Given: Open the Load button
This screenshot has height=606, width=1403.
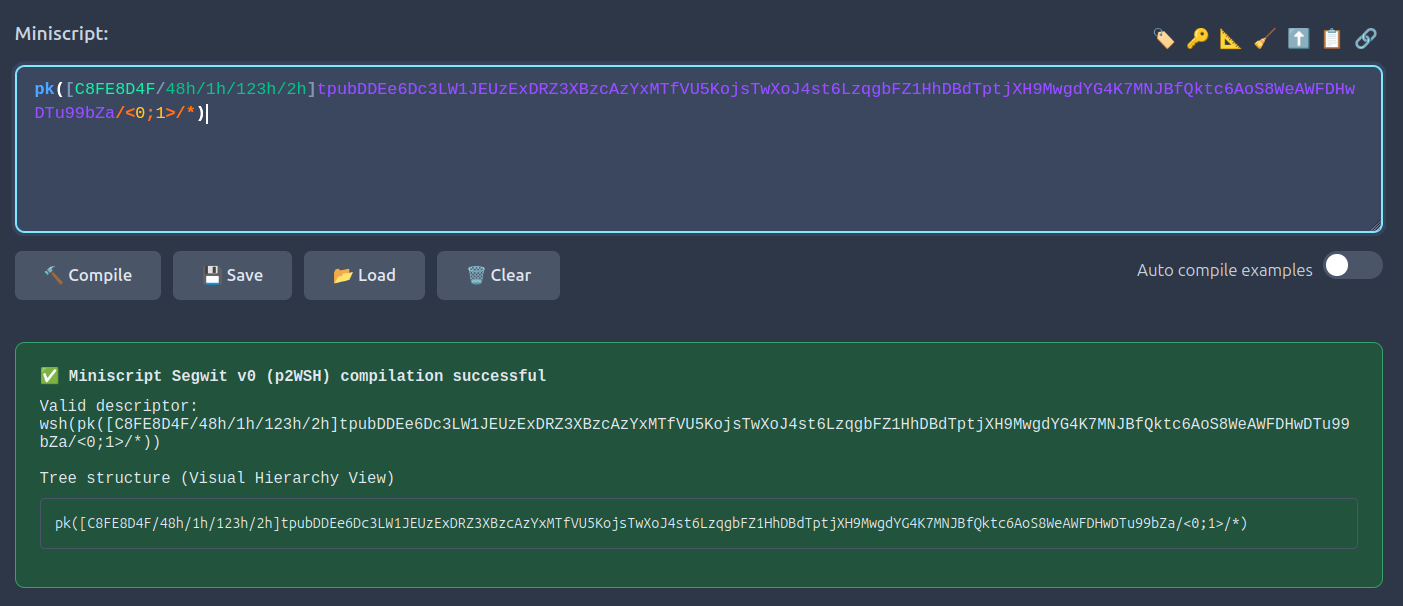Looking at the screenshot, I should tap(364, 275).
